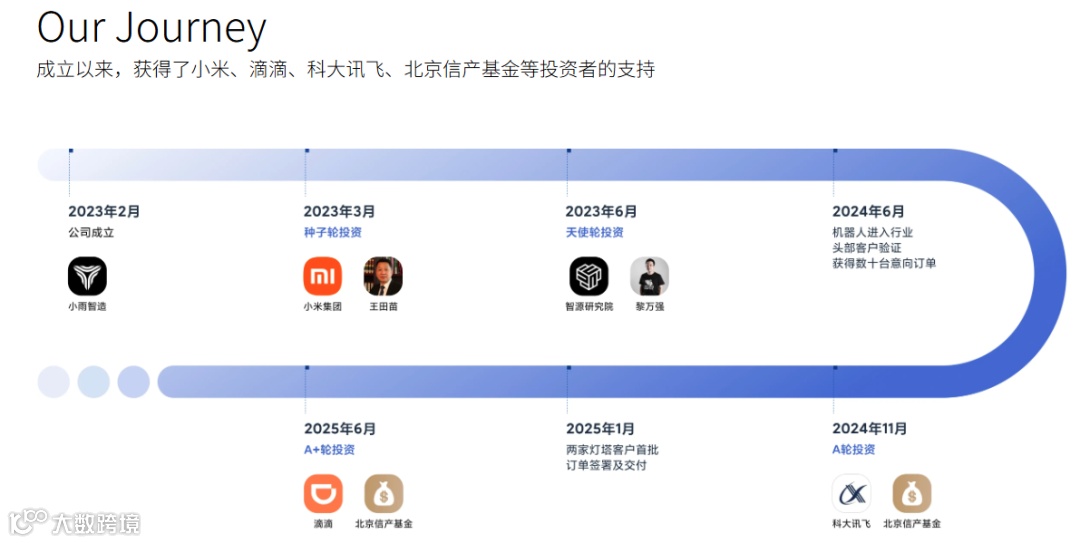Click the 小米集团 caption text

click(322, 306)
